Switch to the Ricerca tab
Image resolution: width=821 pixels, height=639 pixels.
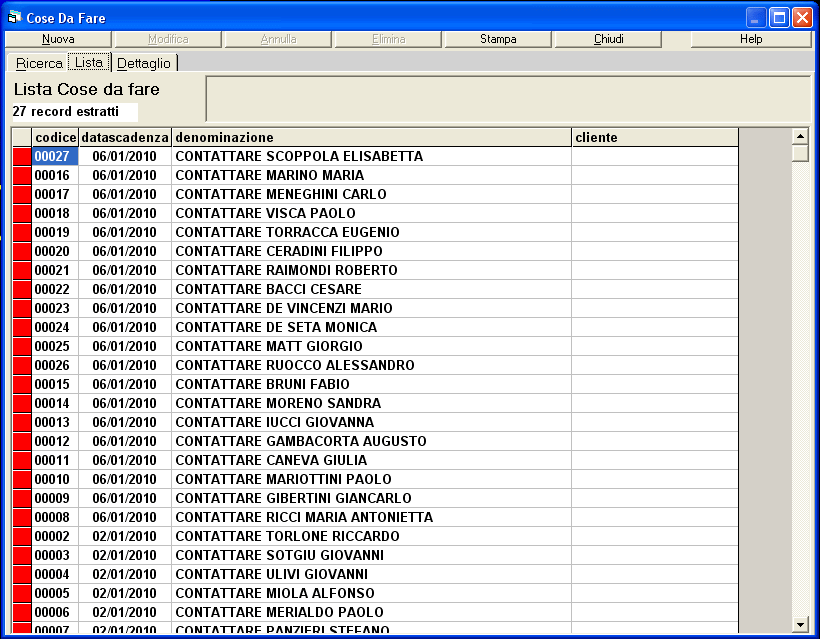[x=39, y=63]
